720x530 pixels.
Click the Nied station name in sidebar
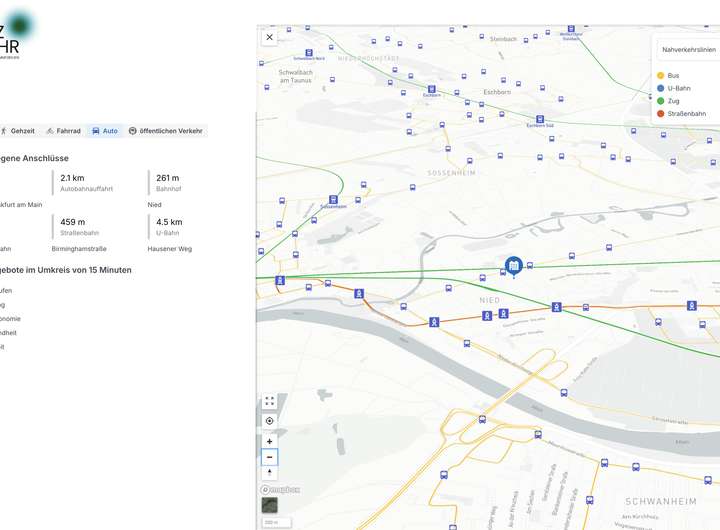[x=154, y=204]
